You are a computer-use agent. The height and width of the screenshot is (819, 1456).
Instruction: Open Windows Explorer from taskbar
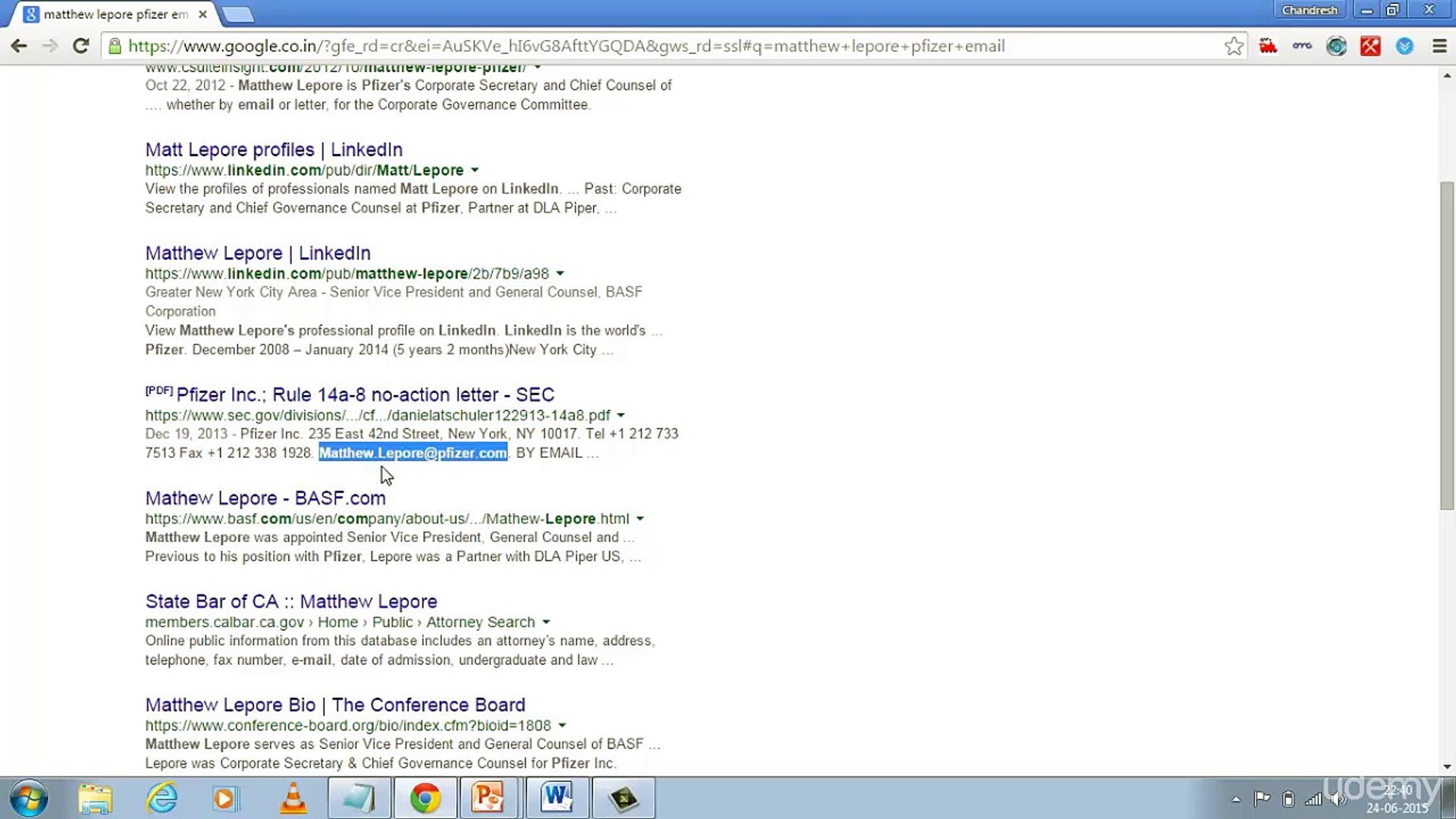click(96, 799)
